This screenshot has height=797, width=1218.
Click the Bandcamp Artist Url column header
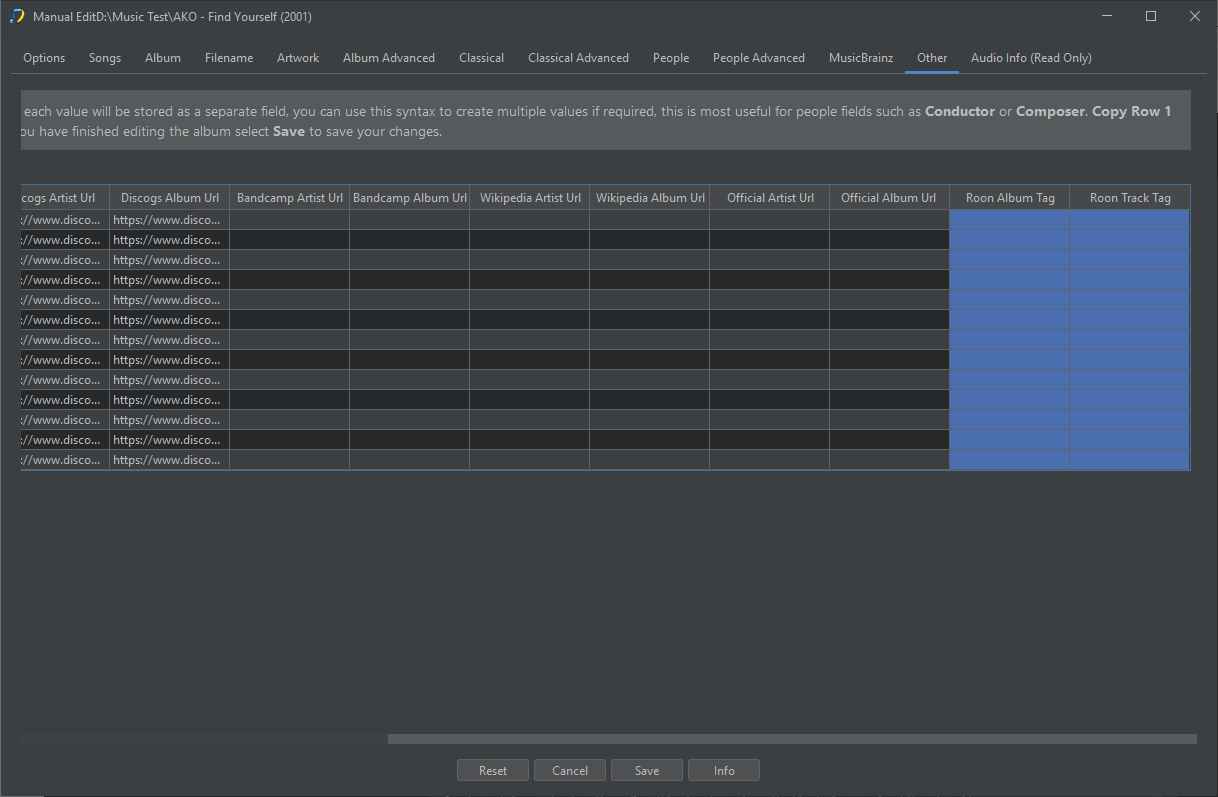coord(290,198)
